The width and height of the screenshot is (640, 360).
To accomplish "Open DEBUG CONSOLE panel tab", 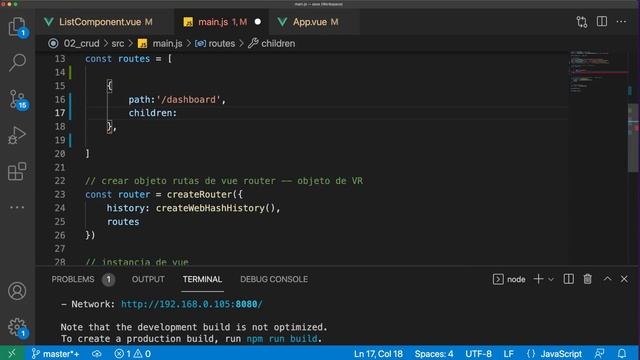I will click(274, 280).
